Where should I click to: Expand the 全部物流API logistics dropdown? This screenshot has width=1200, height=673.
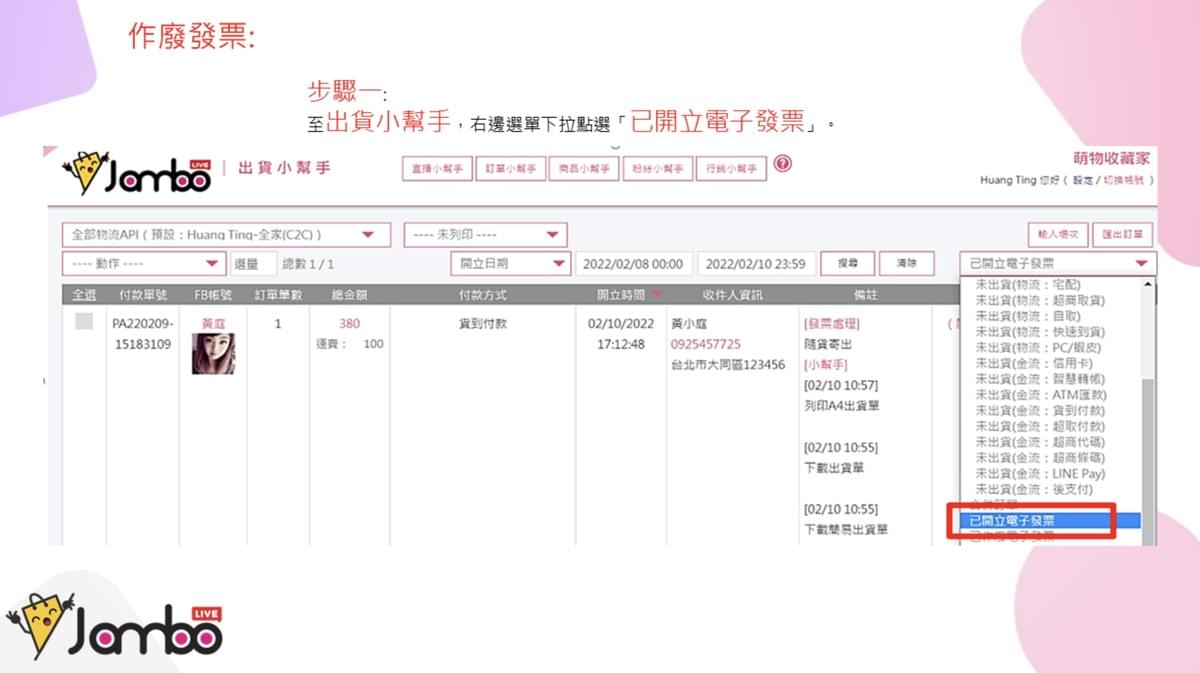pos(226,235)
